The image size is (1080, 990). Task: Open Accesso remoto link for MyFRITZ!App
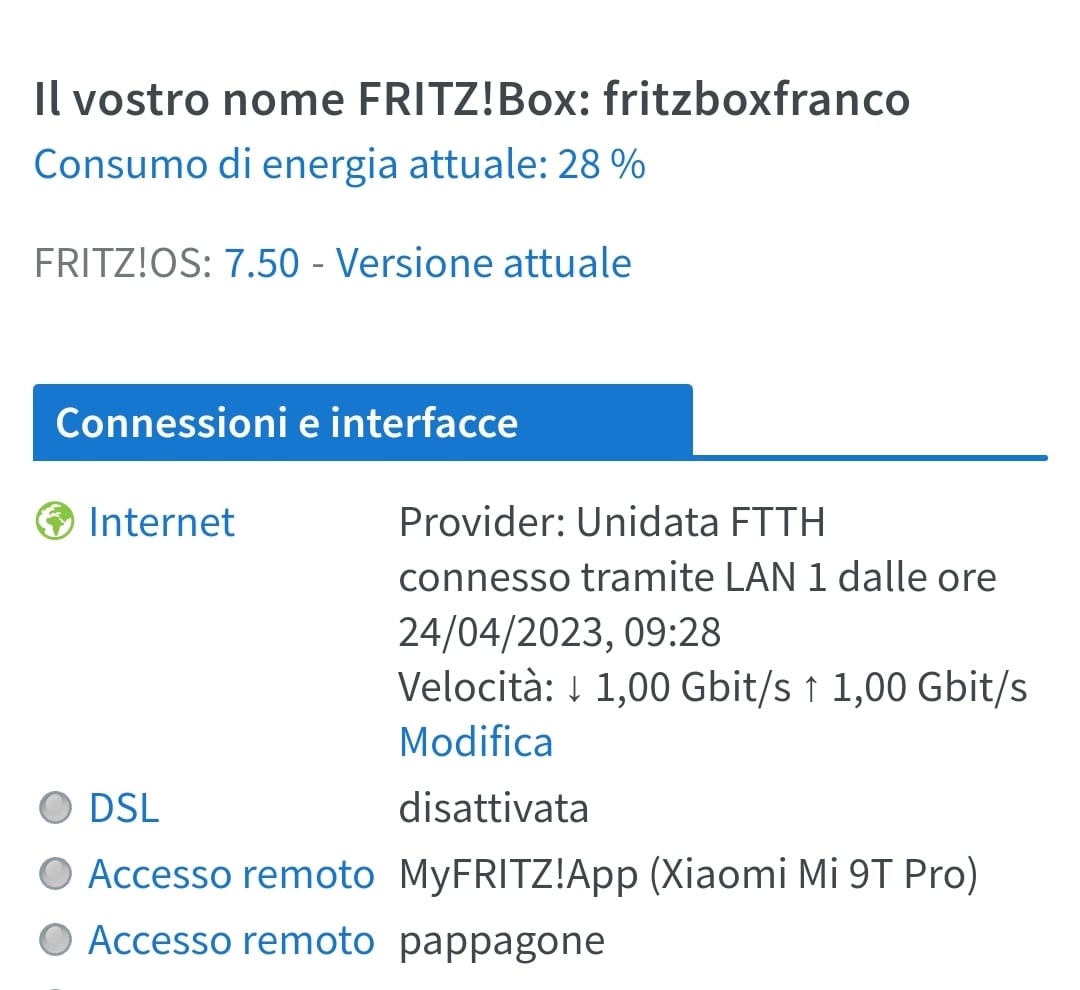[231, 875]
